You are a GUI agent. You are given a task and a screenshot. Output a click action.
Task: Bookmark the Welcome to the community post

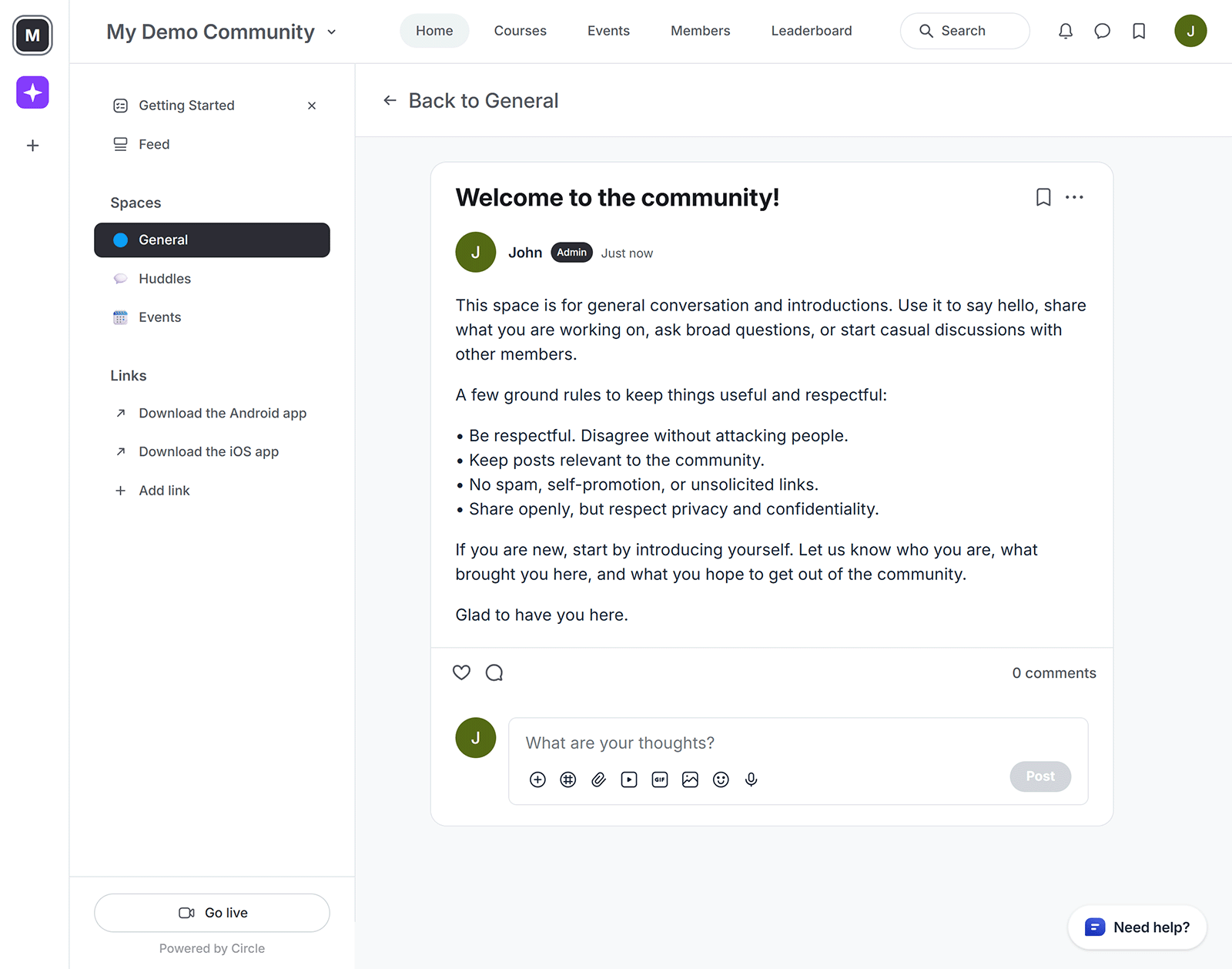[x=1043, y=197]
